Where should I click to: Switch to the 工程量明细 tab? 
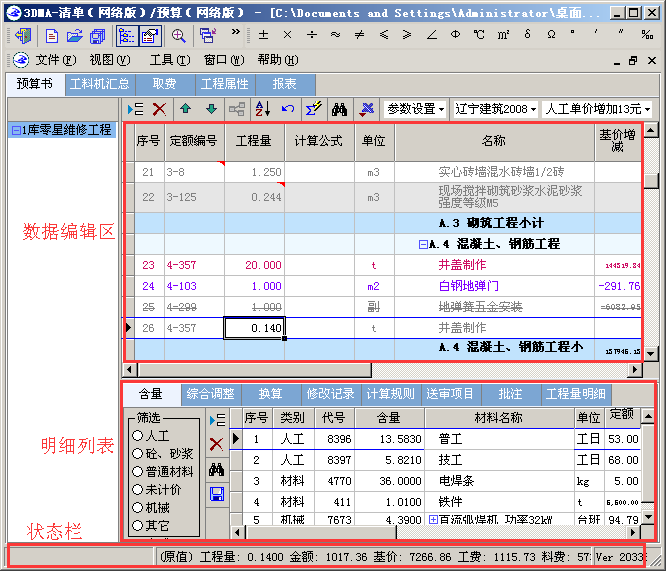click(x=576, y=394)
